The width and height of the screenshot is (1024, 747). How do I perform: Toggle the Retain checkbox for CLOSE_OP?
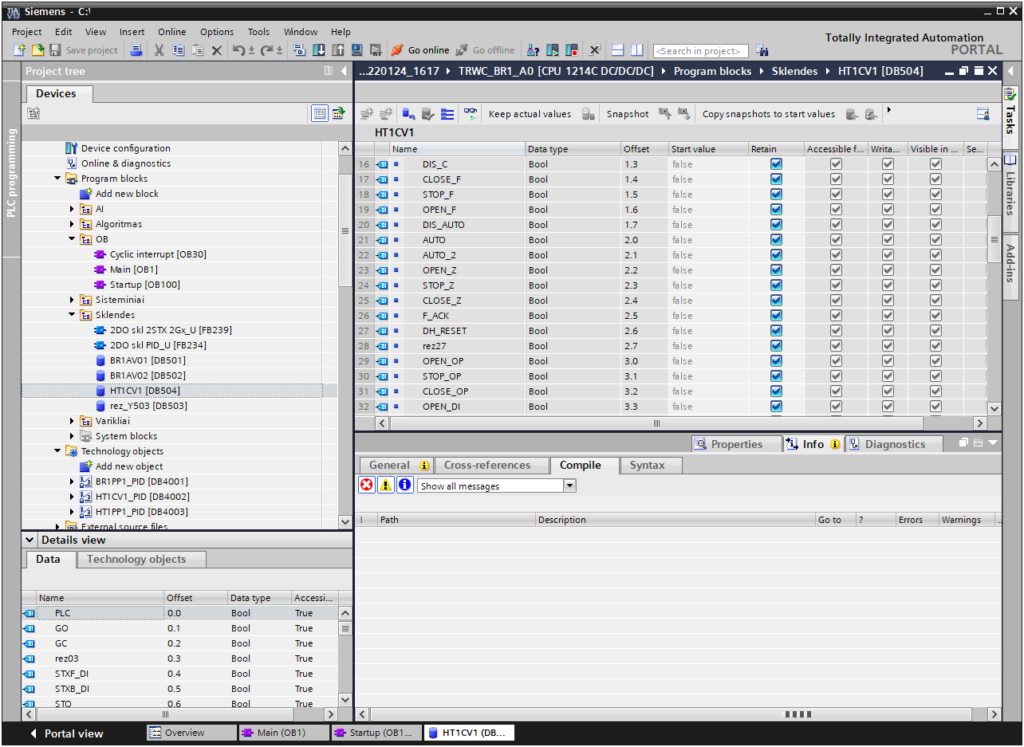click(776, 392)
